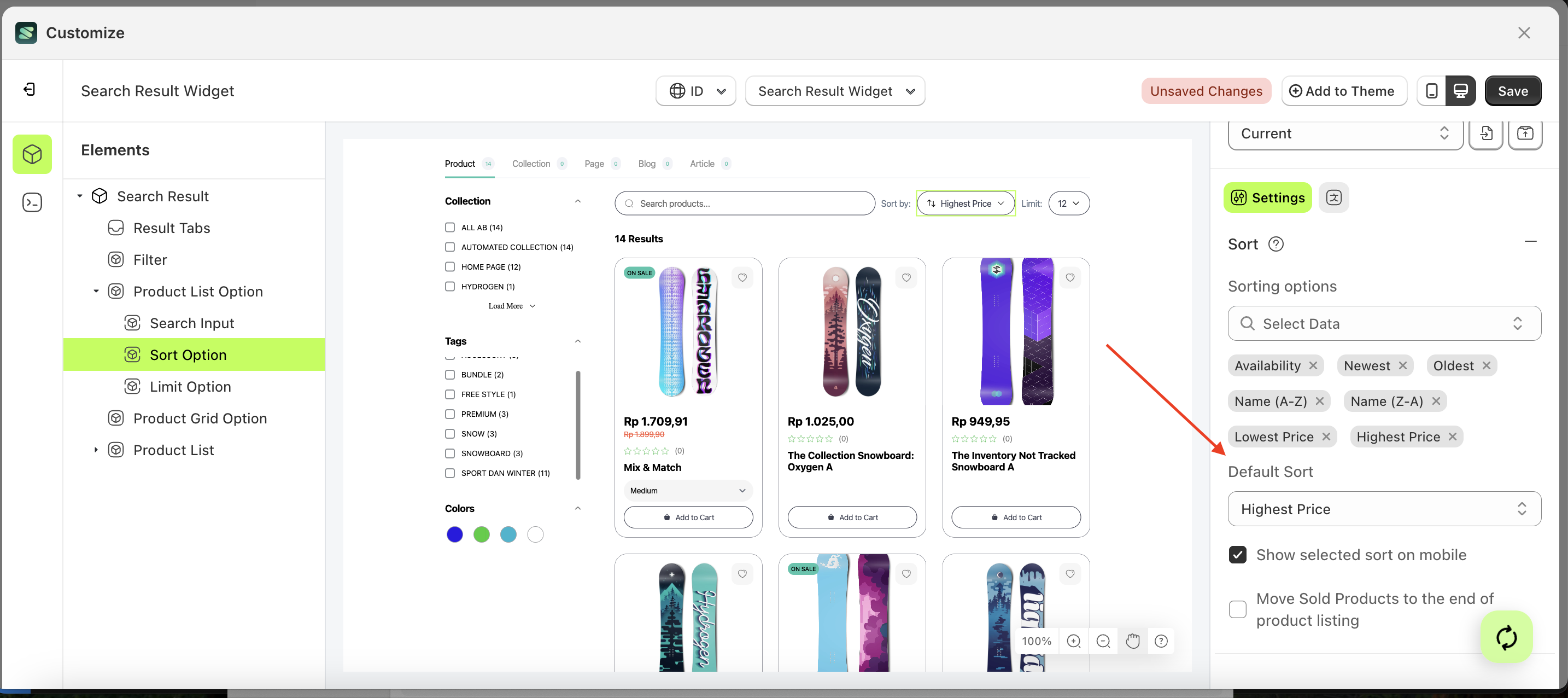Click Add to Theme button

click(1344, 91)
